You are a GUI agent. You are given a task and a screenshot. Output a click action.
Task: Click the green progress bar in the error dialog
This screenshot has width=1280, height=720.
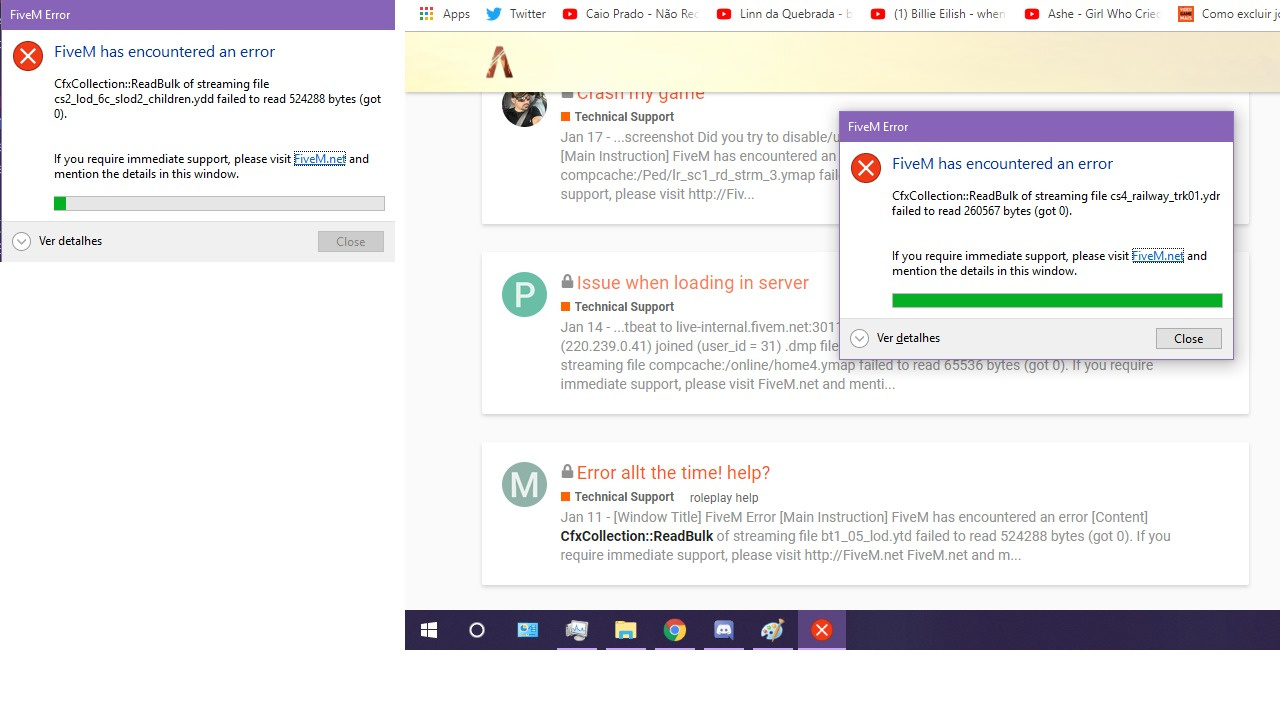[x=1055, y=300]
